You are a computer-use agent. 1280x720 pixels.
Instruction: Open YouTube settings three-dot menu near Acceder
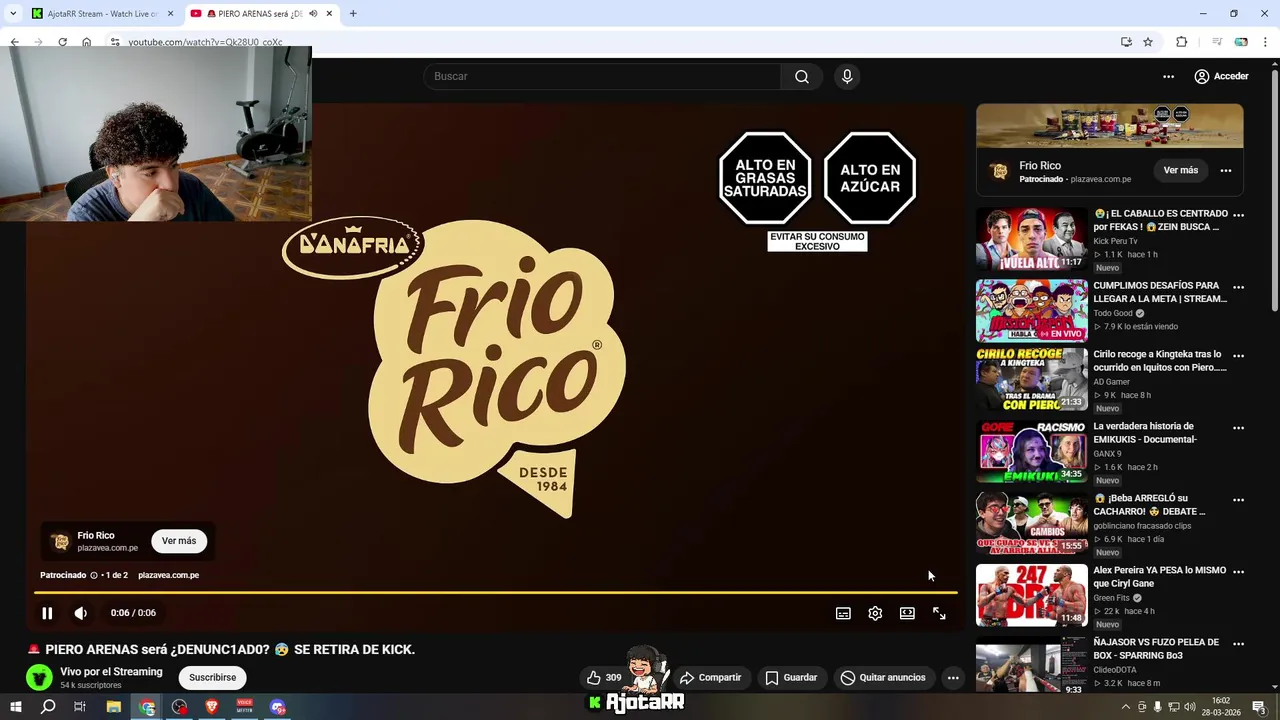pos(1168,77)
